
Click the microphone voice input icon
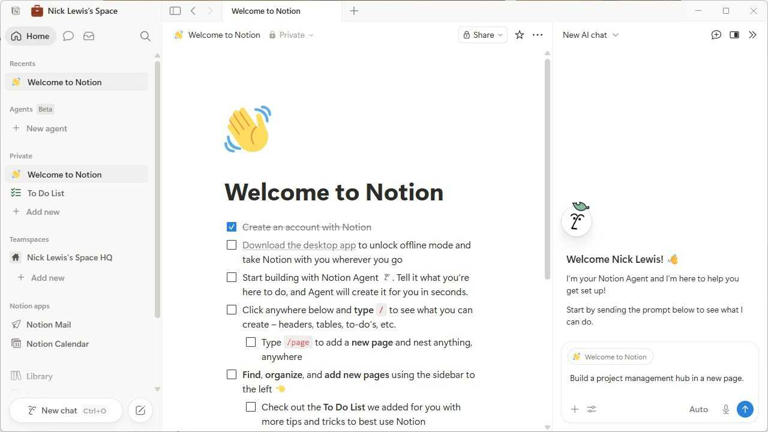726,409
